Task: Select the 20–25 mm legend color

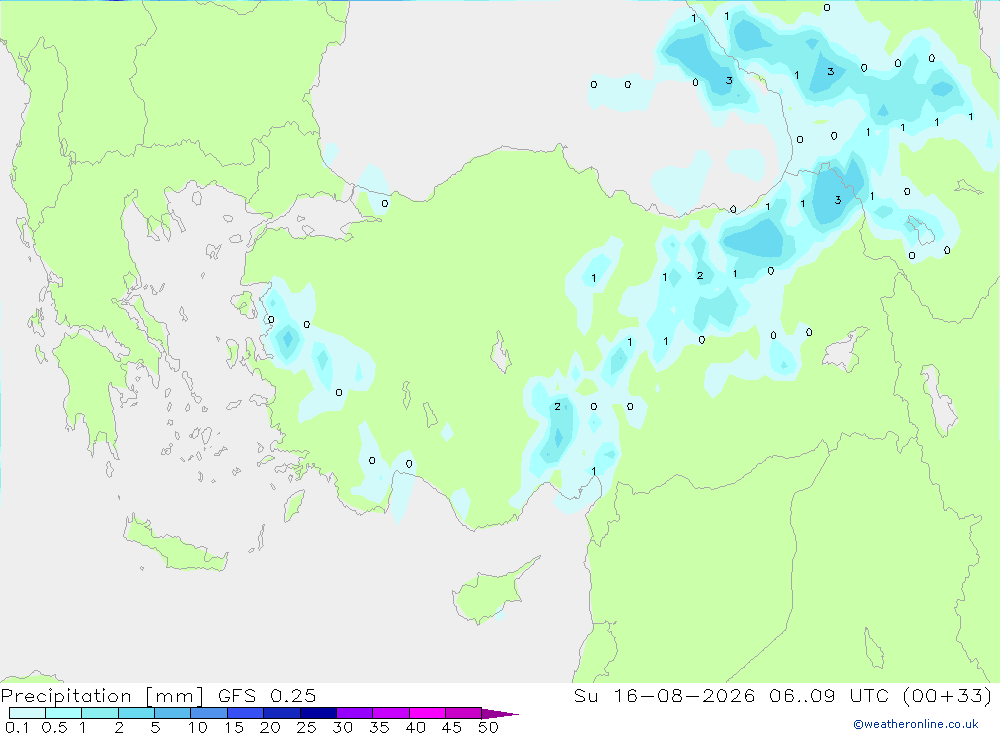Action: pos(282,713)
